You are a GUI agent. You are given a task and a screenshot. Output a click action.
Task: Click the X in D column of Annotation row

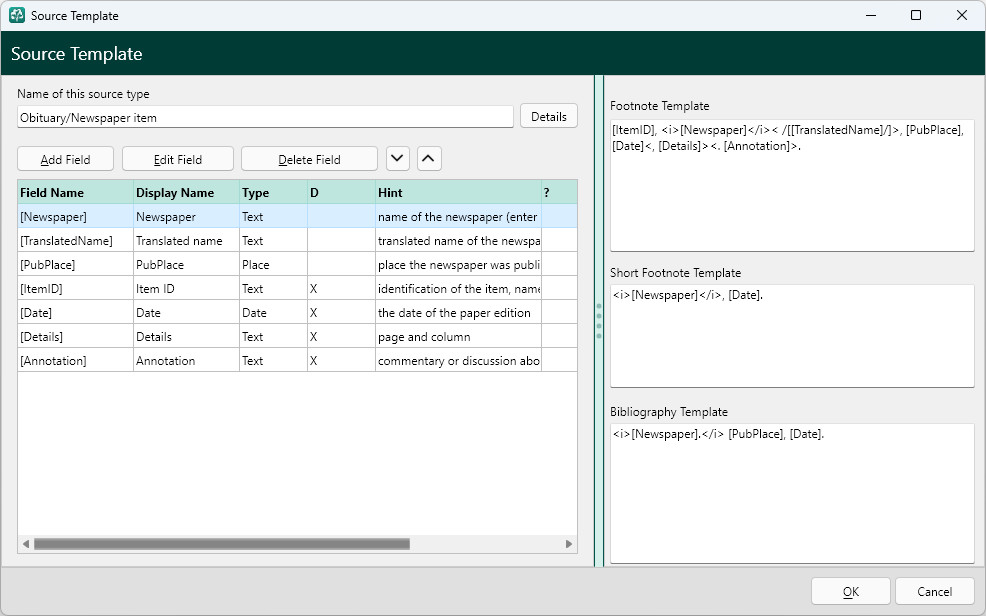[313, 360]
